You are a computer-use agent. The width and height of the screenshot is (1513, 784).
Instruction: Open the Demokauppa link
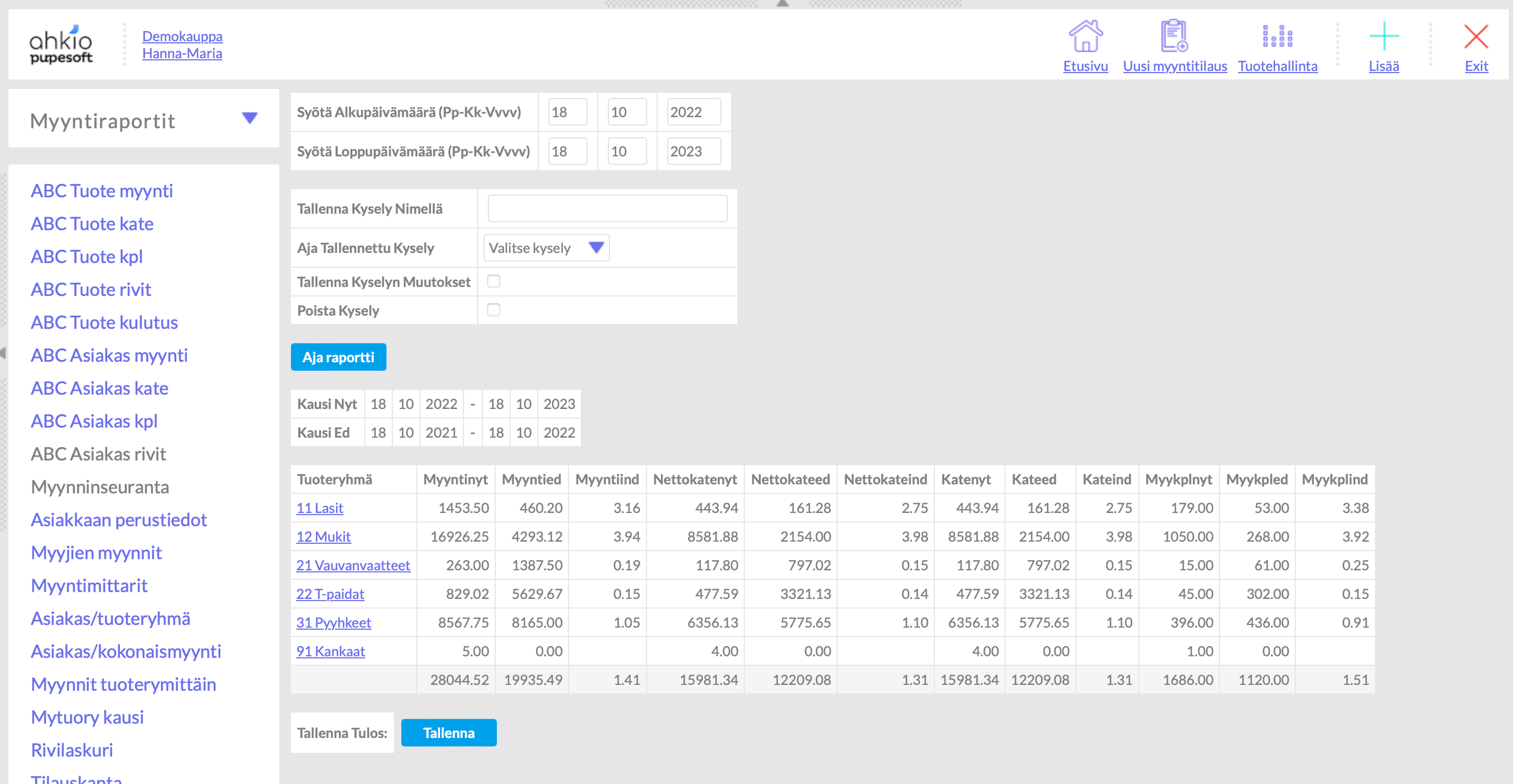[x=182, y=36]
